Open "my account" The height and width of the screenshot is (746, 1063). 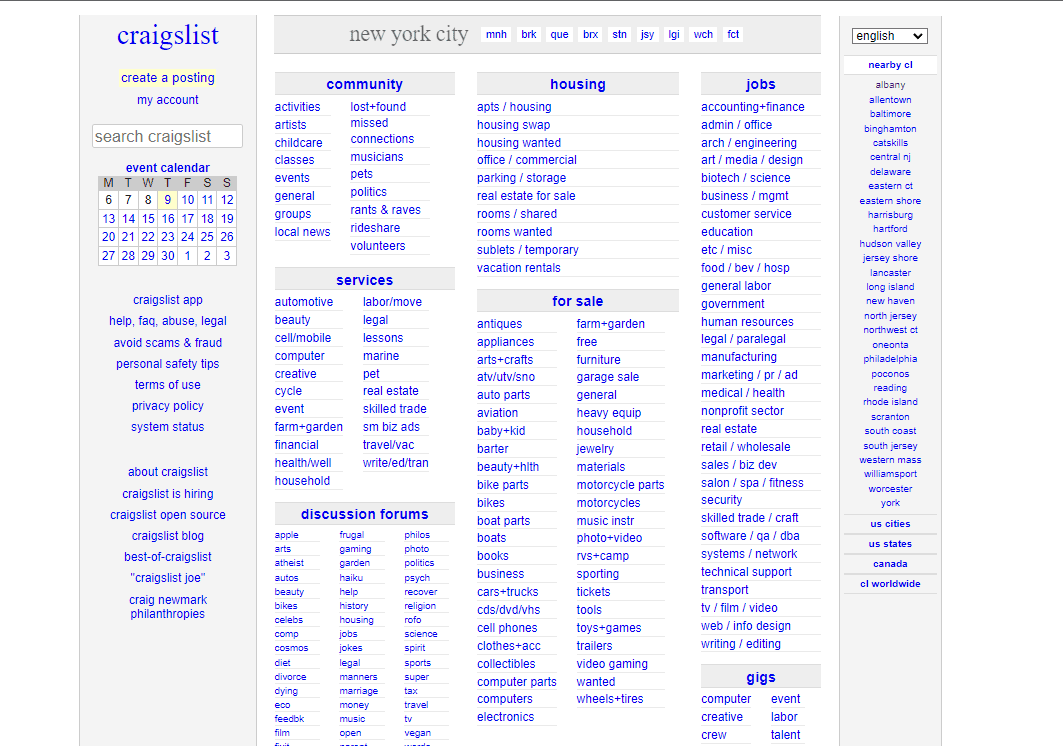click(167, 99)
